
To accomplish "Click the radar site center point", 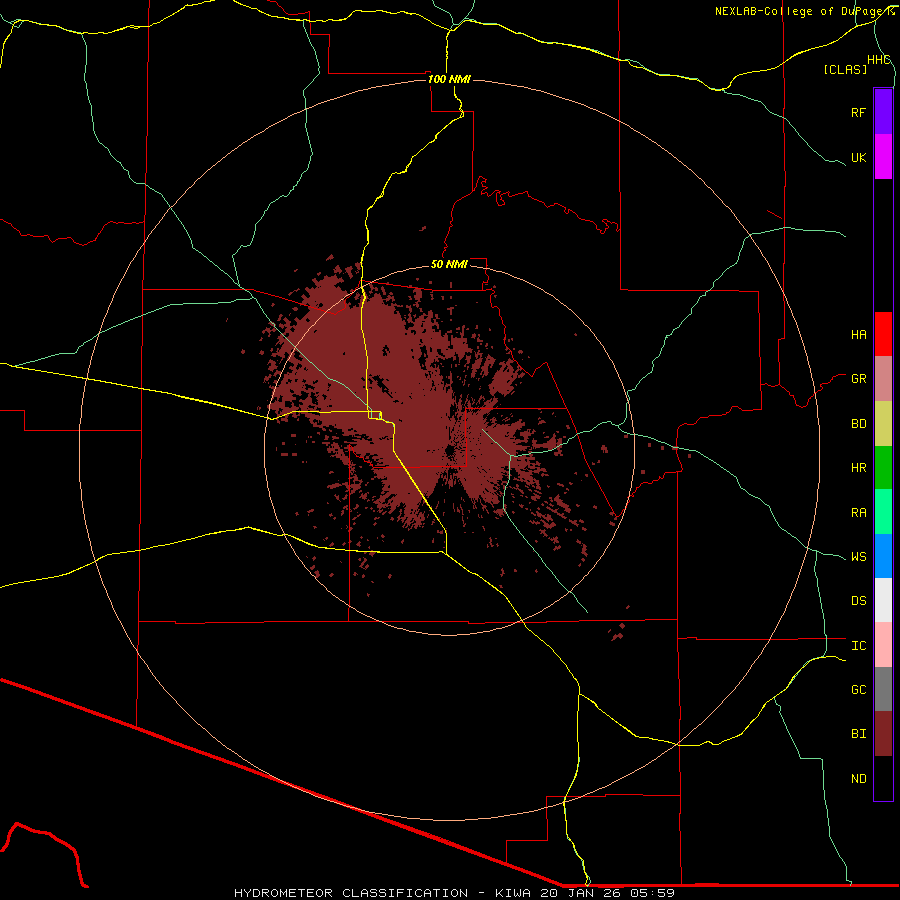I will 449,451.
